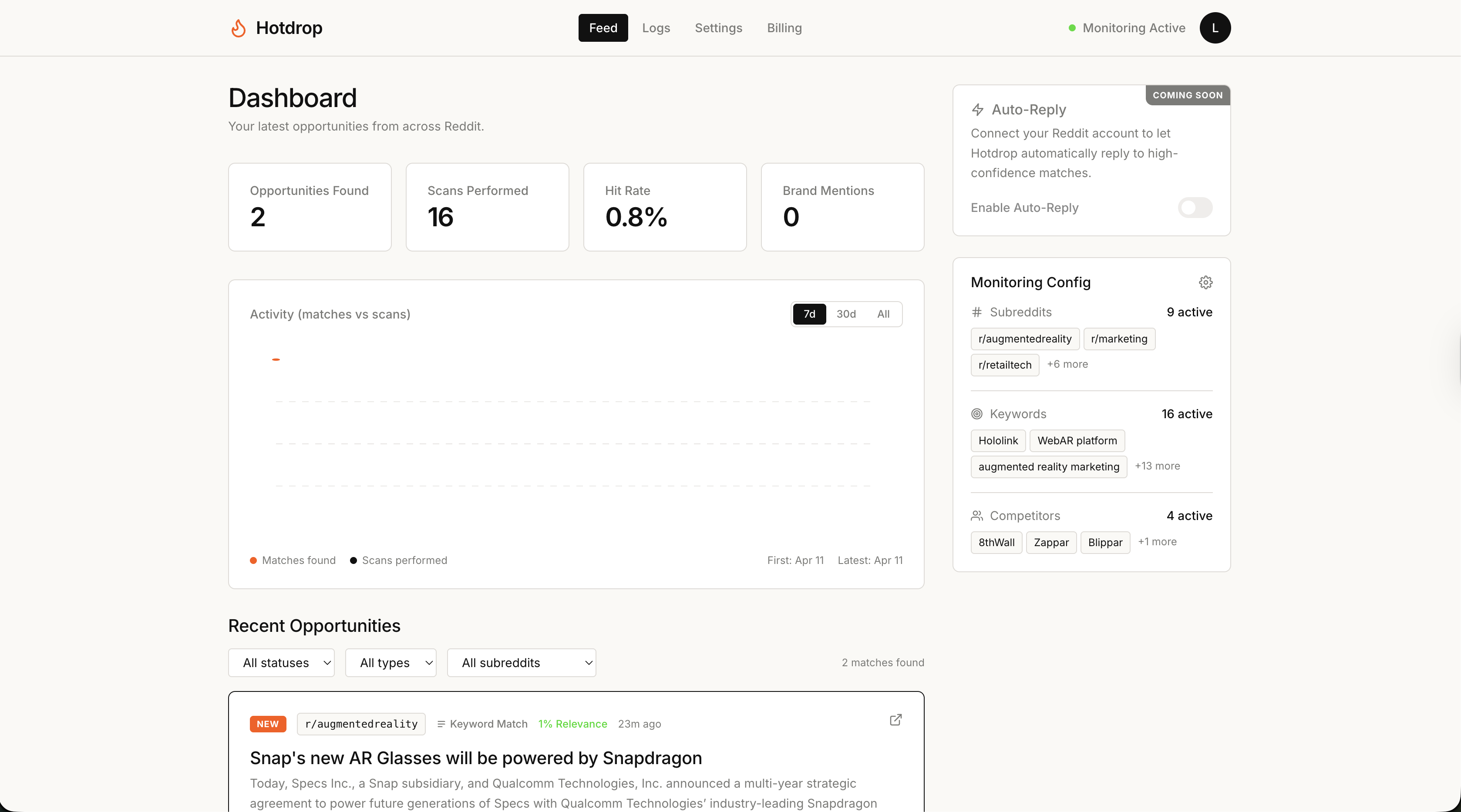Image resolution: width=1461 pixels, height=812 pixels.
Task: Expand the All types filter
Action: click(391, 663)
